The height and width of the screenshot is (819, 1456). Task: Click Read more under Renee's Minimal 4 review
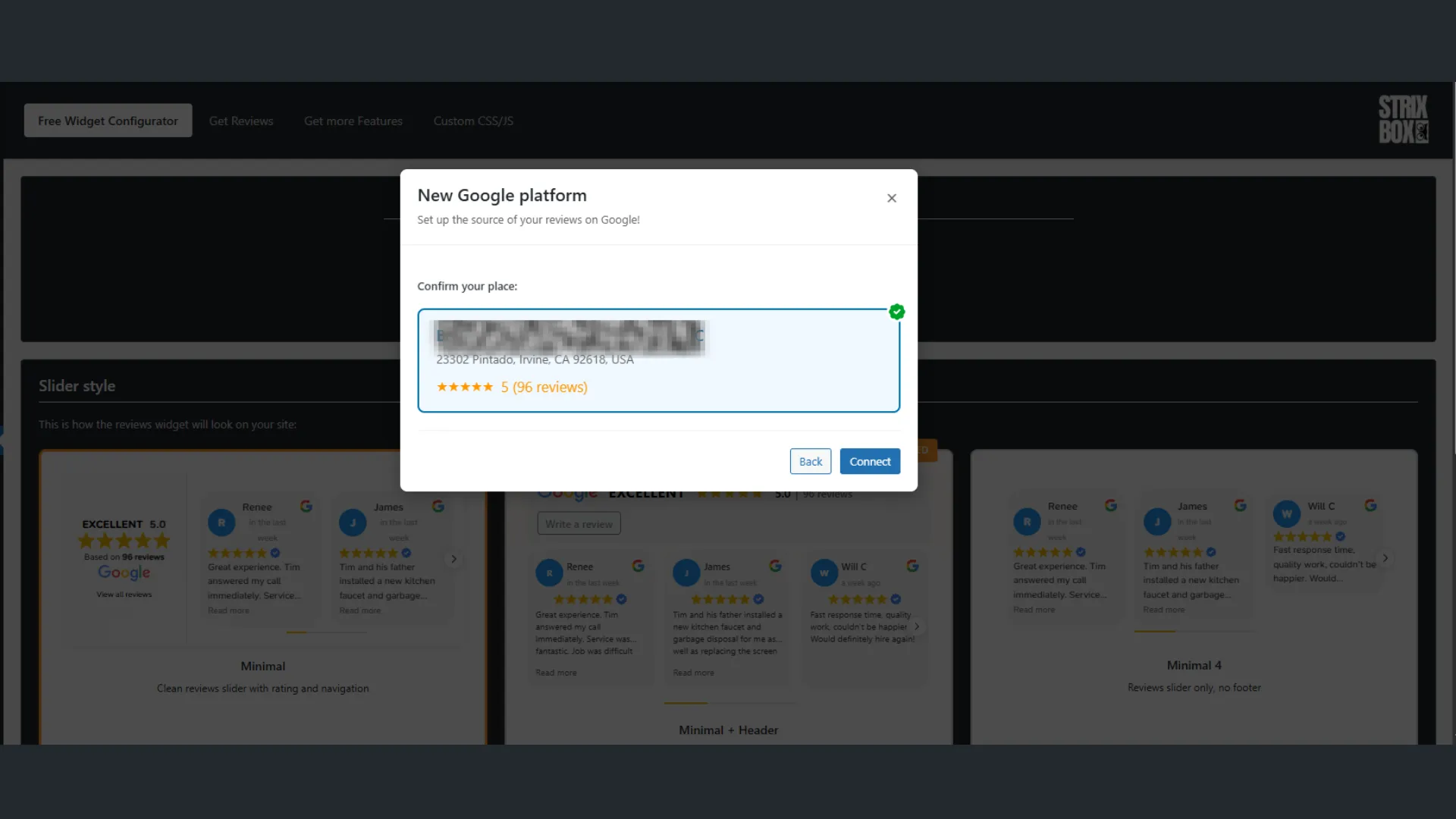(x=1034, y=610)
